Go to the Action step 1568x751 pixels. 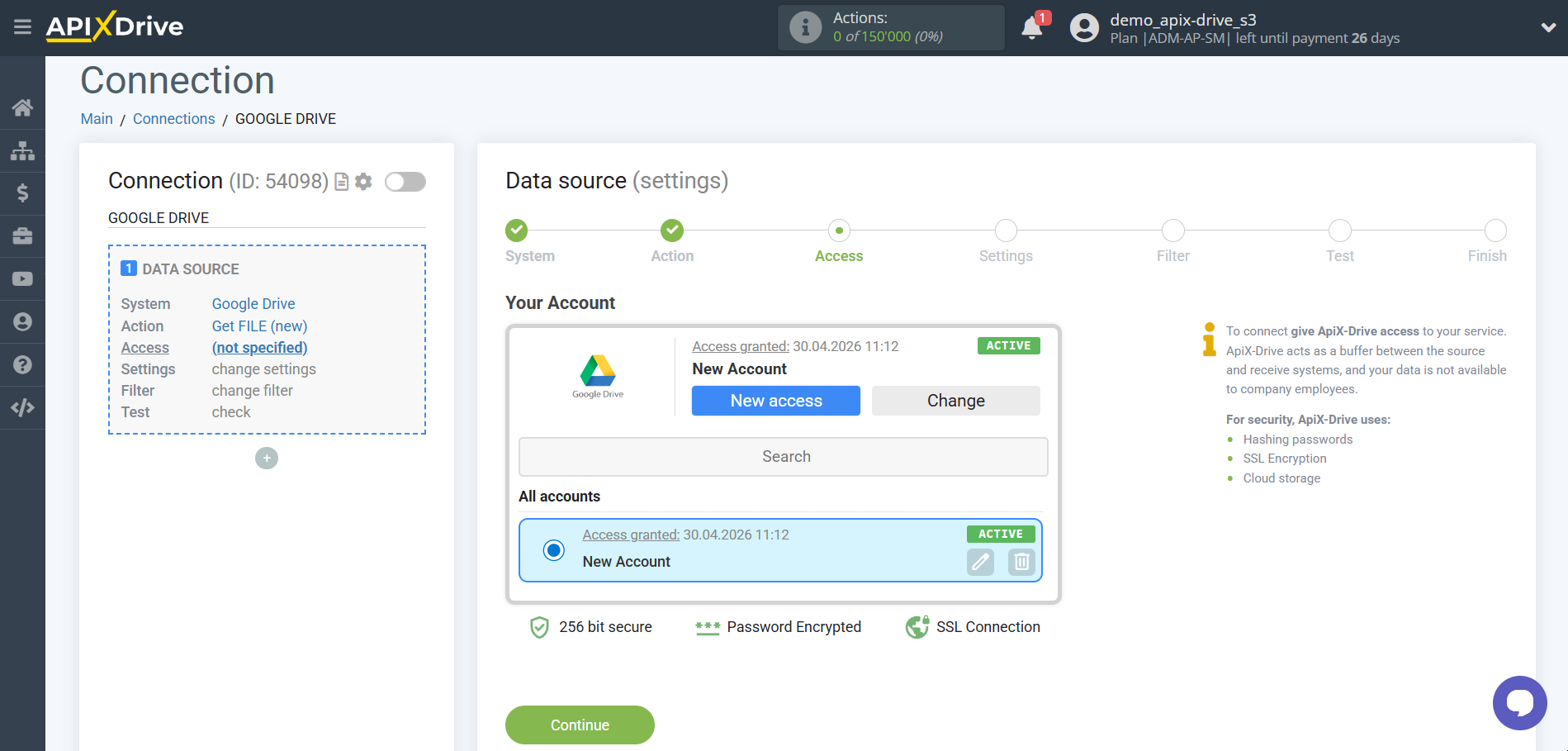[x=672, y=231]
